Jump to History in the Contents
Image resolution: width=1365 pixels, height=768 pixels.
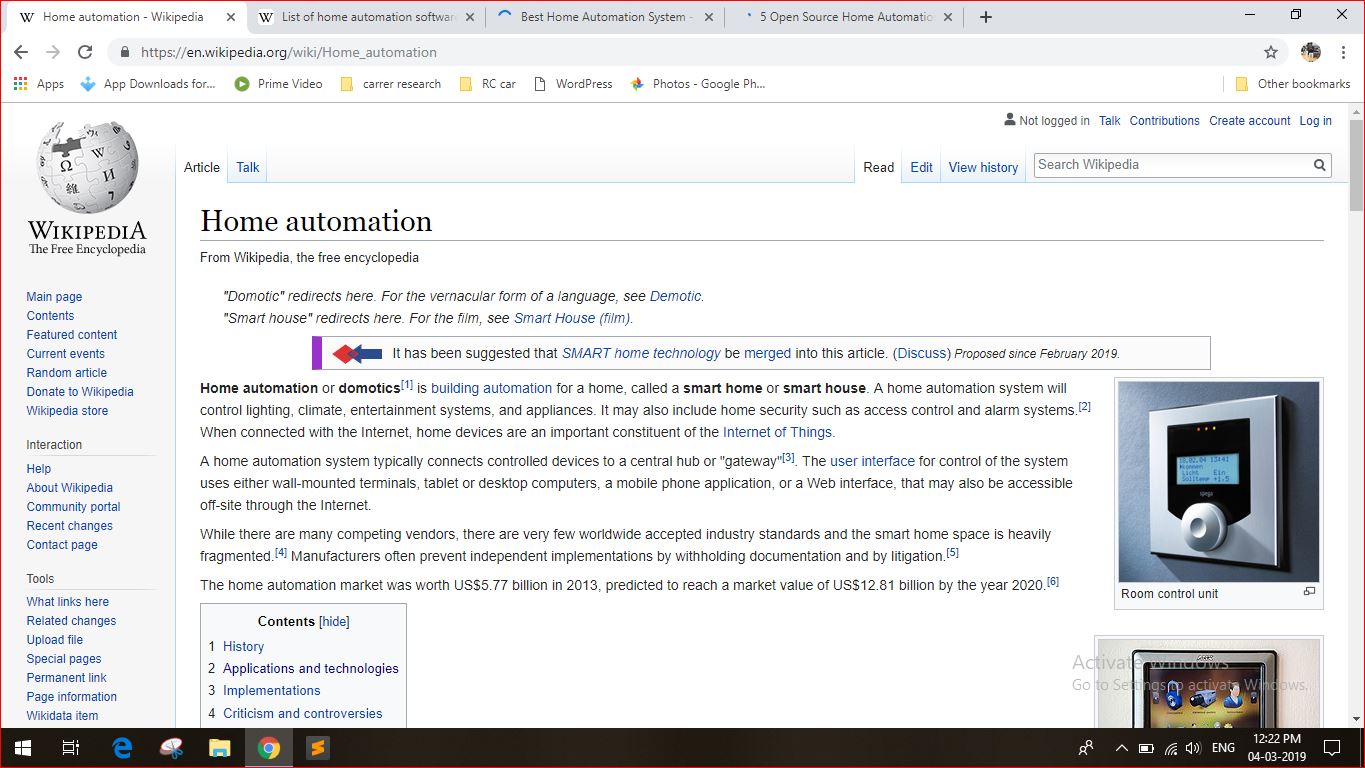(x=243, y=646)
